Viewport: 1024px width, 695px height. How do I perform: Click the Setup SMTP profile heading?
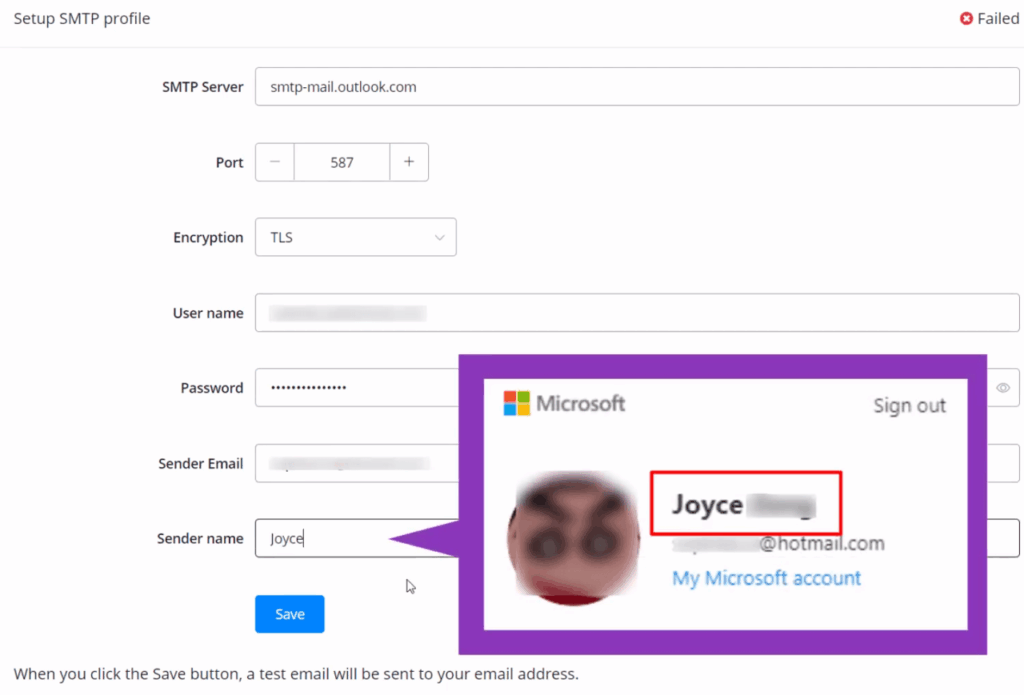(82, 18)
